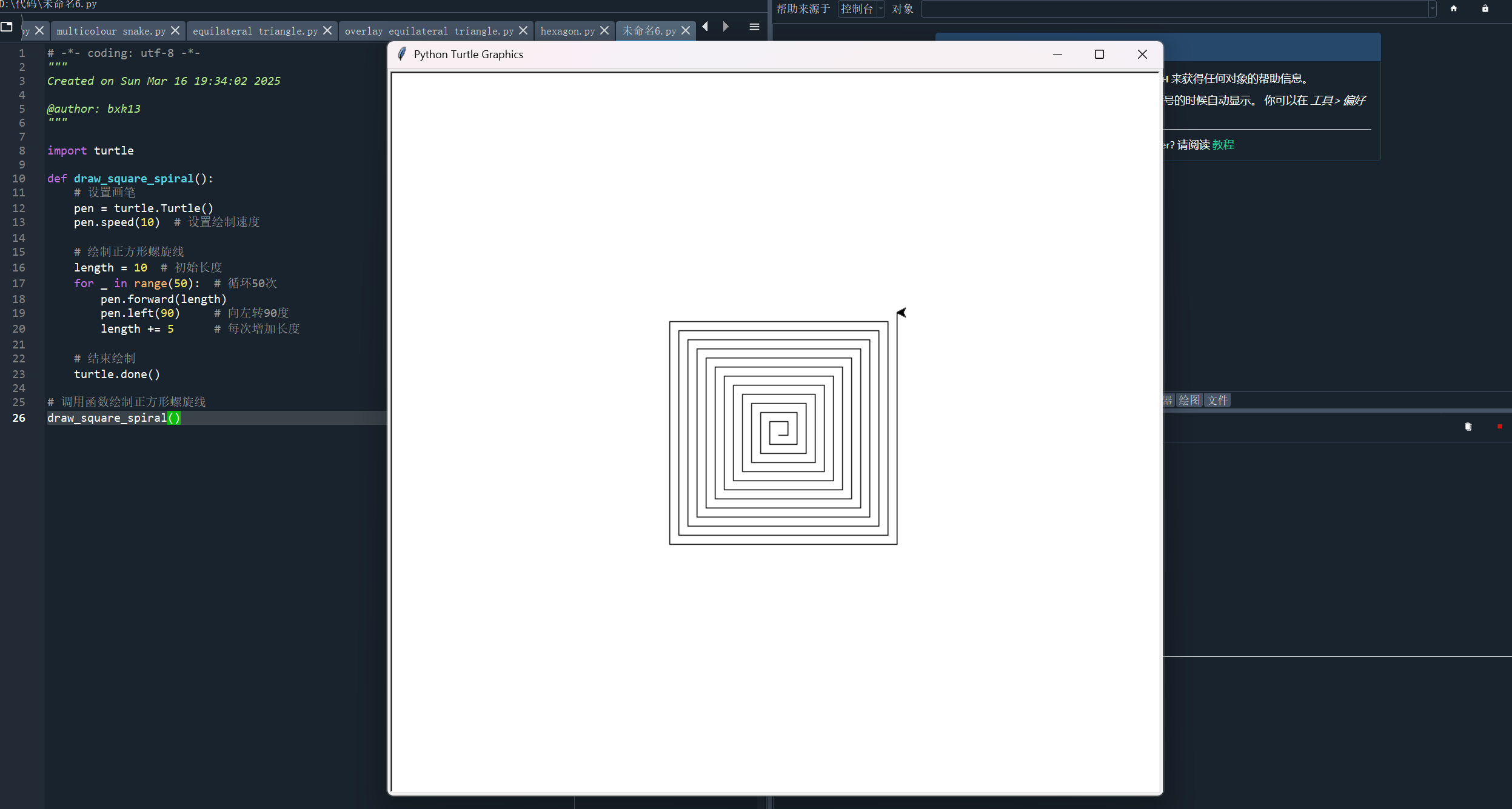
Task: Close the hexagon.py tab
Action: coord(604,30)
